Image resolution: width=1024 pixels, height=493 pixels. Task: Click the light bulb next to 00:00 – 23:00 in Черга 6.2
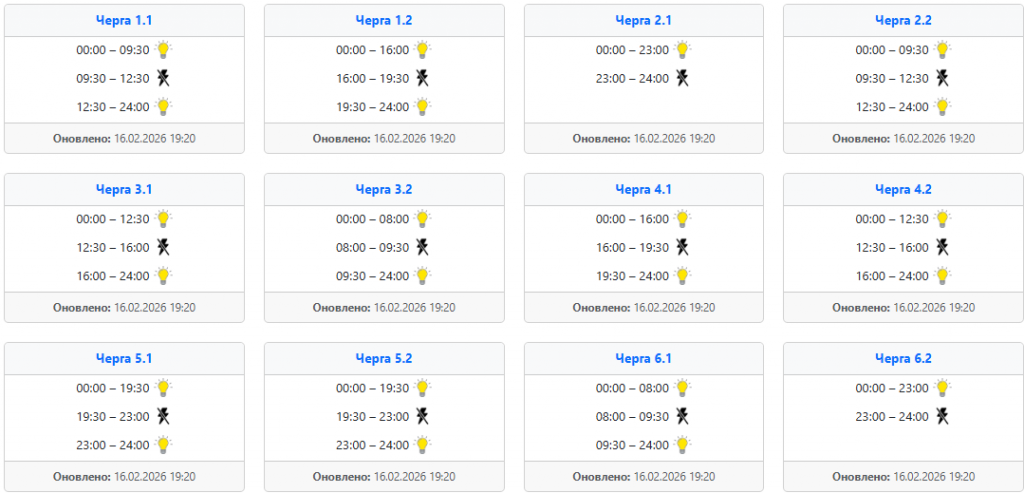point(942,387)
